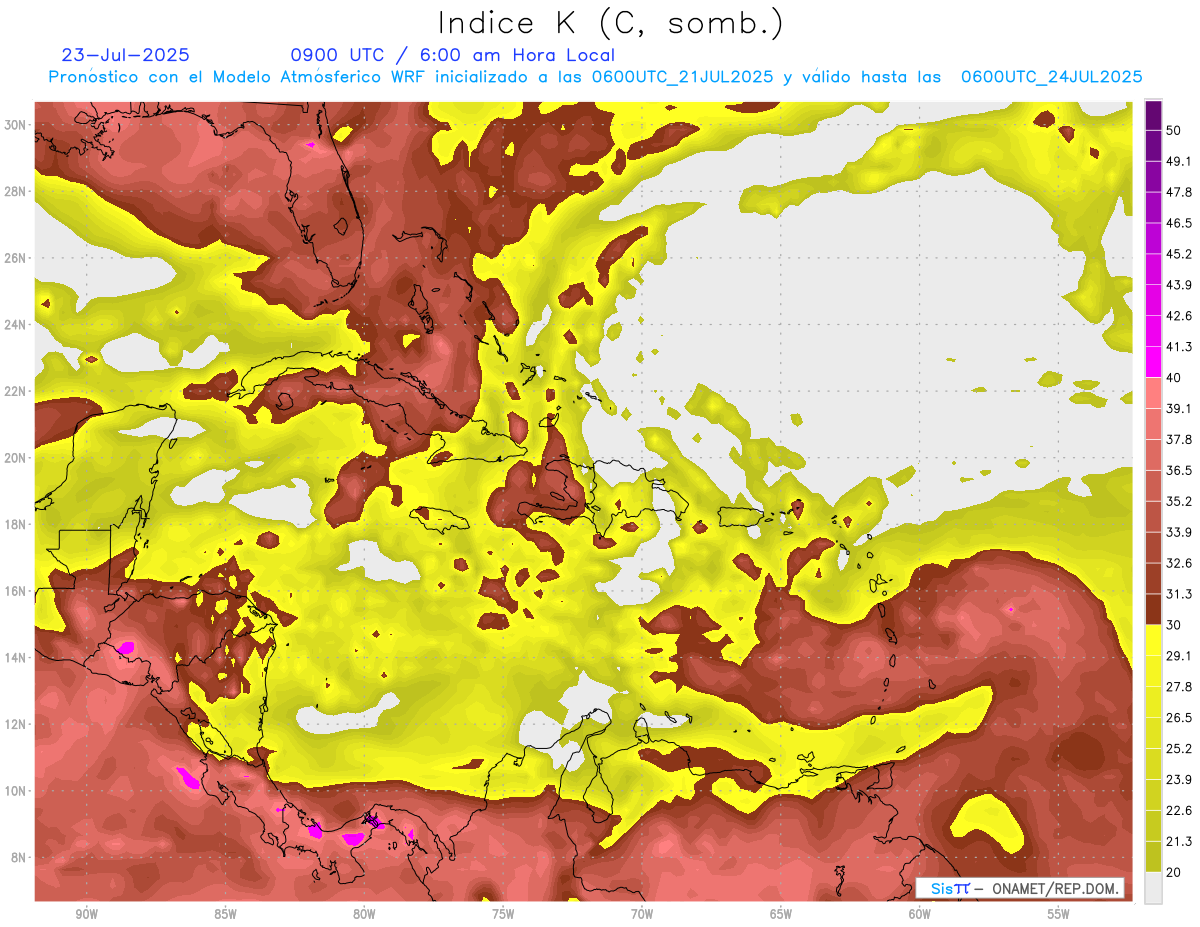The height and width of the screenshot is (927, 1200).
Task: Click the colorbar value label '41.3'
Action: [x=1179, y=347]
